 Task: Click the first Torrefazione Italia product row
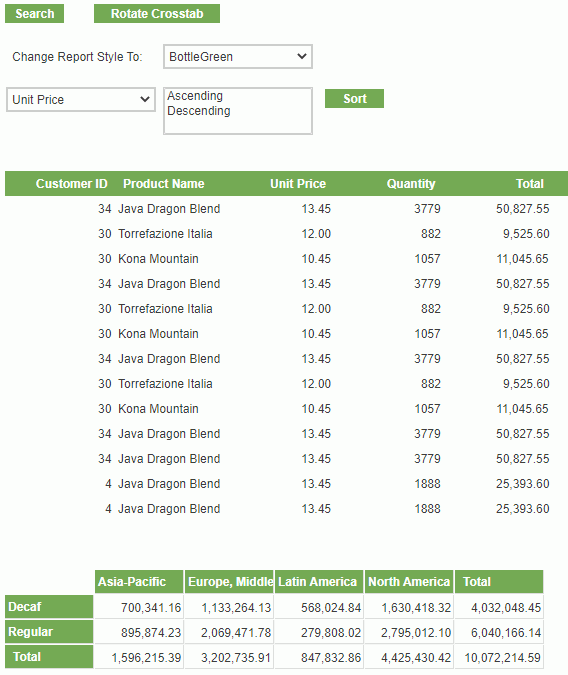click(284, 234)
